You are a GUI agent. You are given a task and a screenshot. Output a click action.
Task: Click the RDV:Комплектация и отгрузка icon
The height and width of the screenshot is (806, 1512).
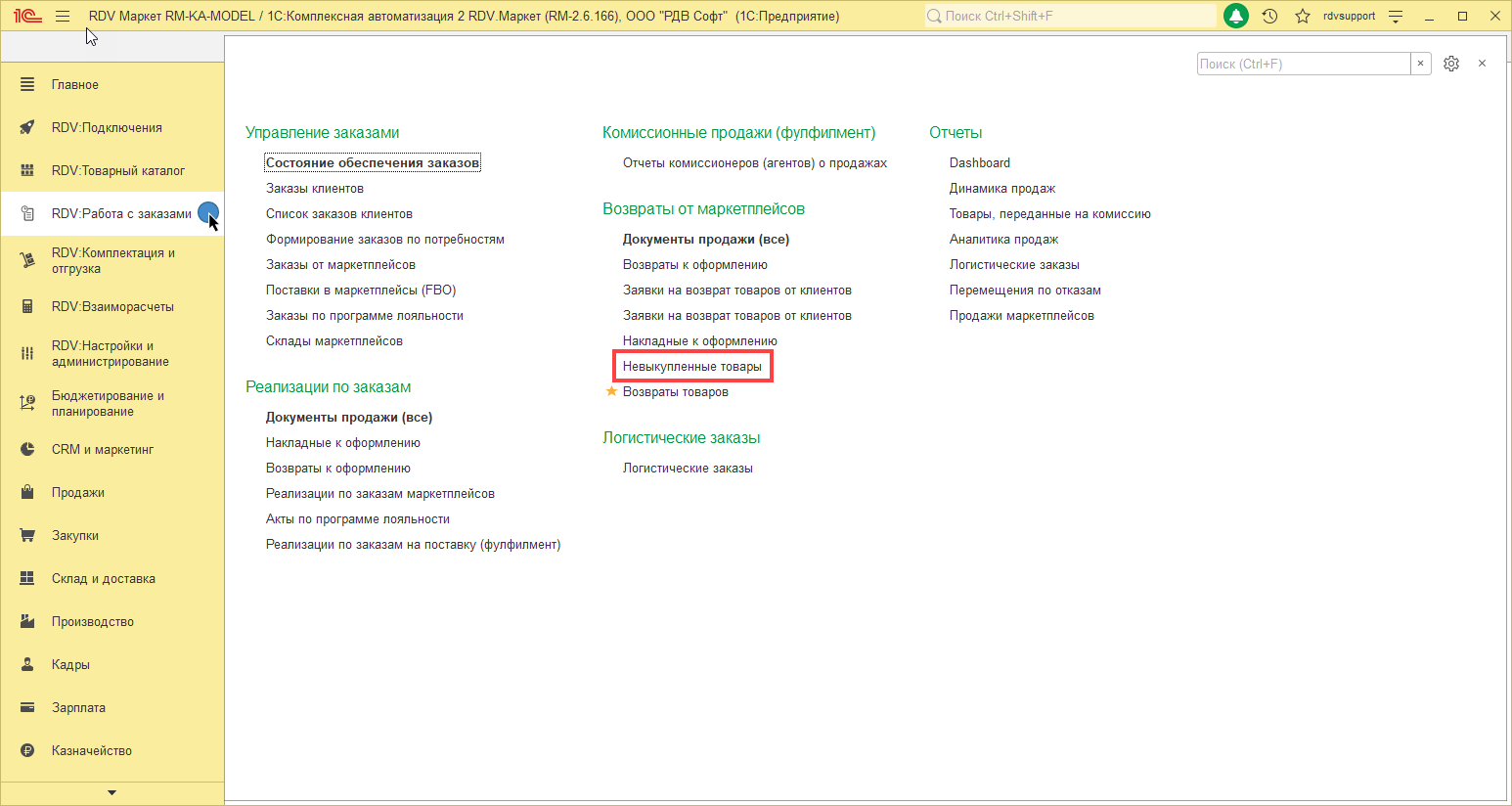click(27, 260)
